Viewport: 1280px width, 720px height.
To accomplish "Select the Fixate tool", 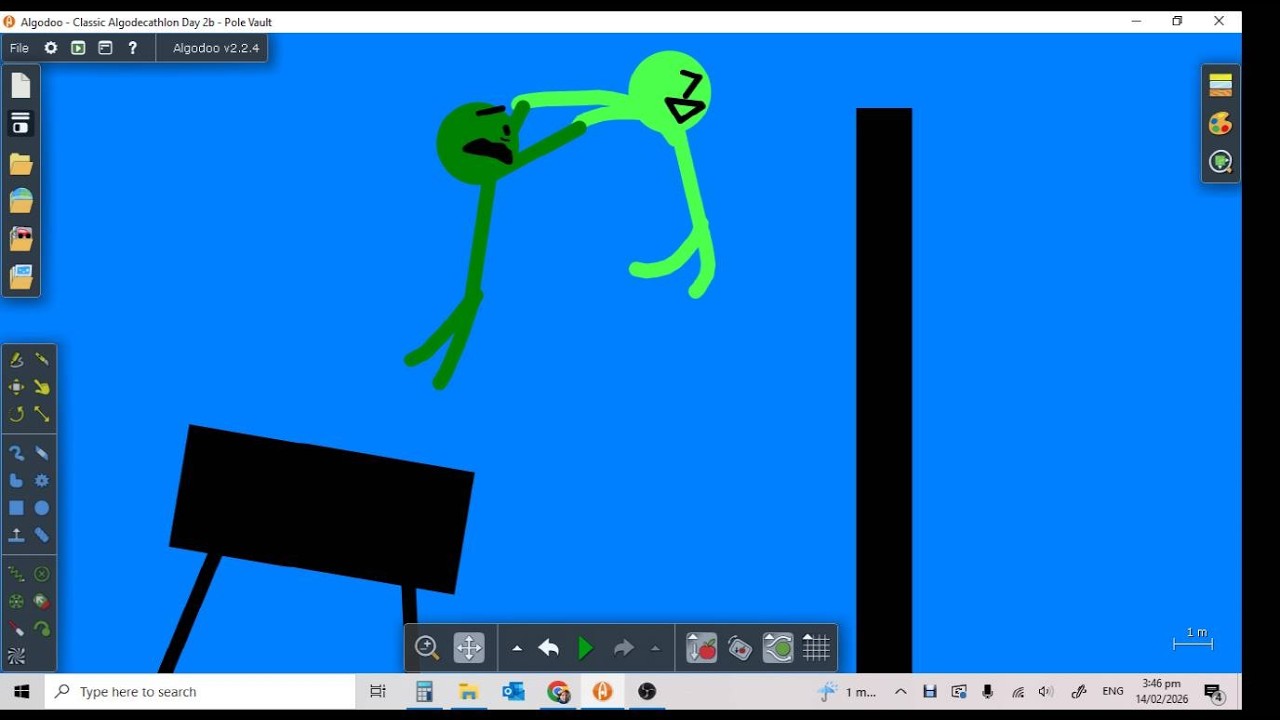I will [42, 574].
